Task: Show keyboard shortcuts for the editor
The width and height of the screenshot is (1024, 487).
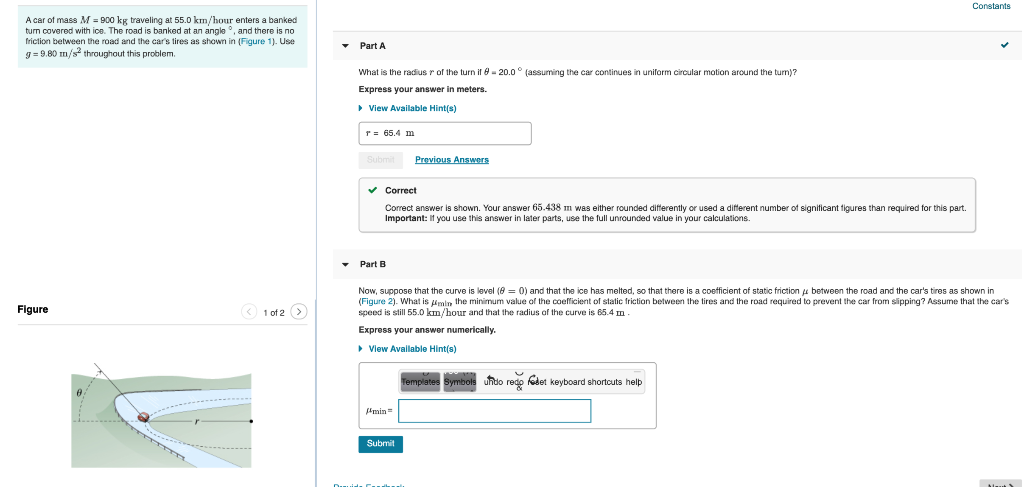Action: [x=586, y=382]
